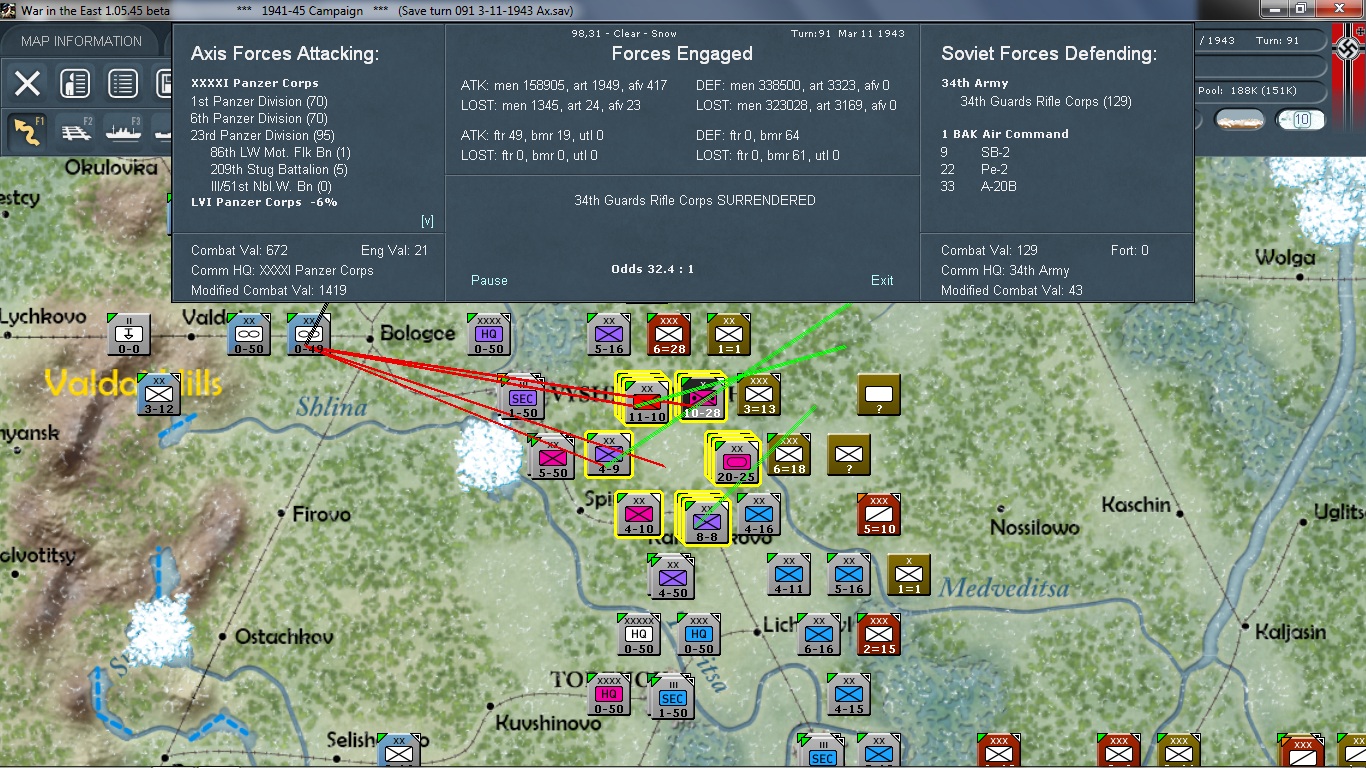The width and height of the screenshot is (1366, 768).
Task: Select the blue 4-15 infantry counter
Action: (849, 693)
